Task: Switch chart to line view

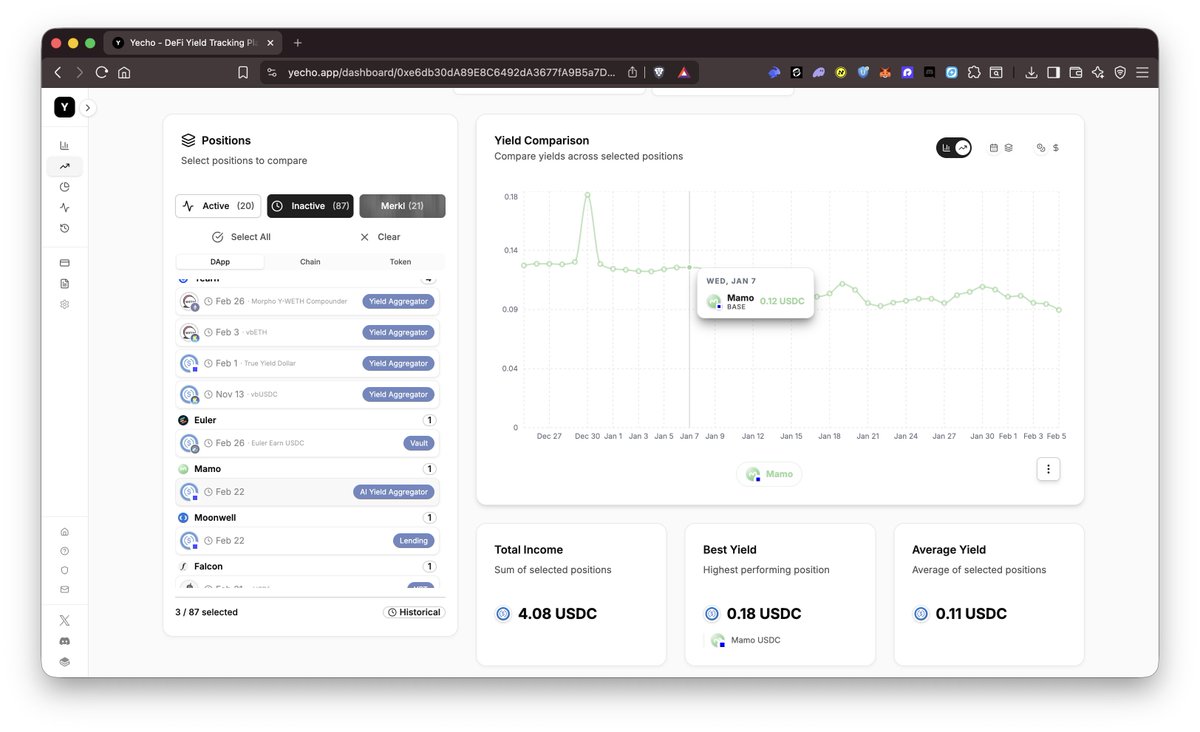Action: point(963,148)
